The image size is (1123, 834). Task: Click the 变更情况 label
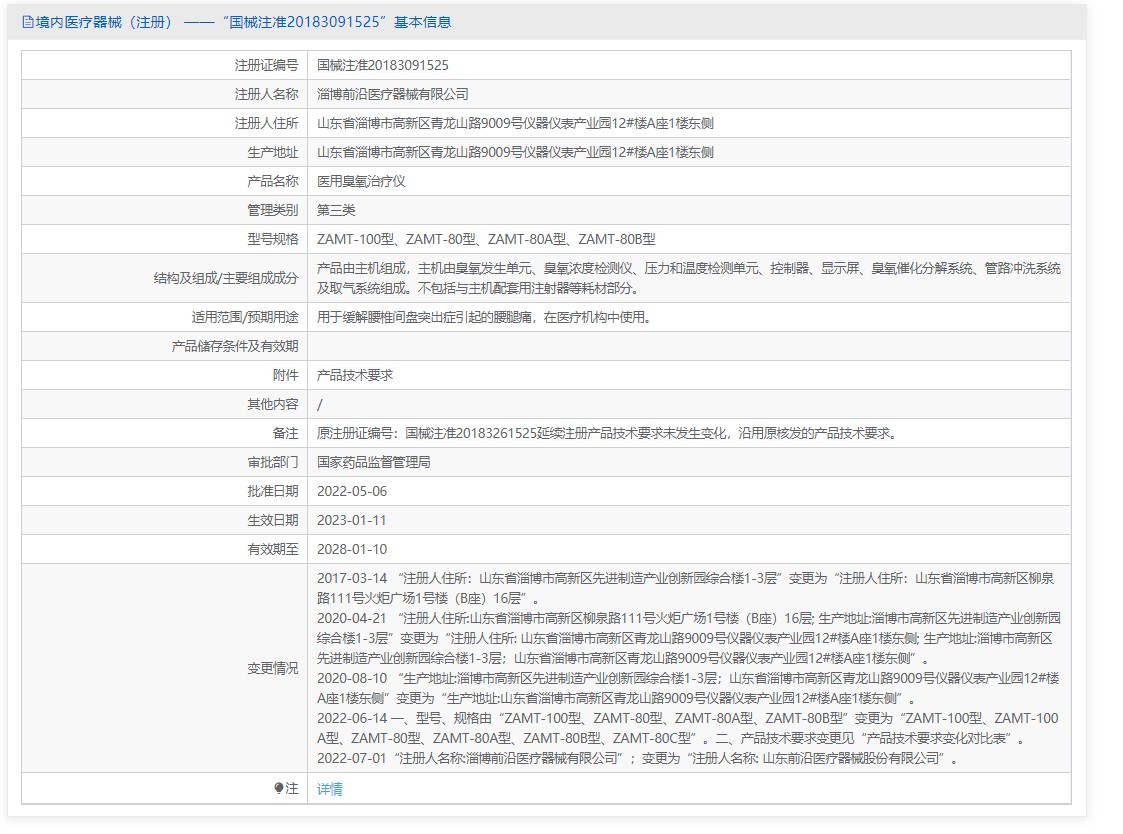pyautogui.click(x=273, y=668)
